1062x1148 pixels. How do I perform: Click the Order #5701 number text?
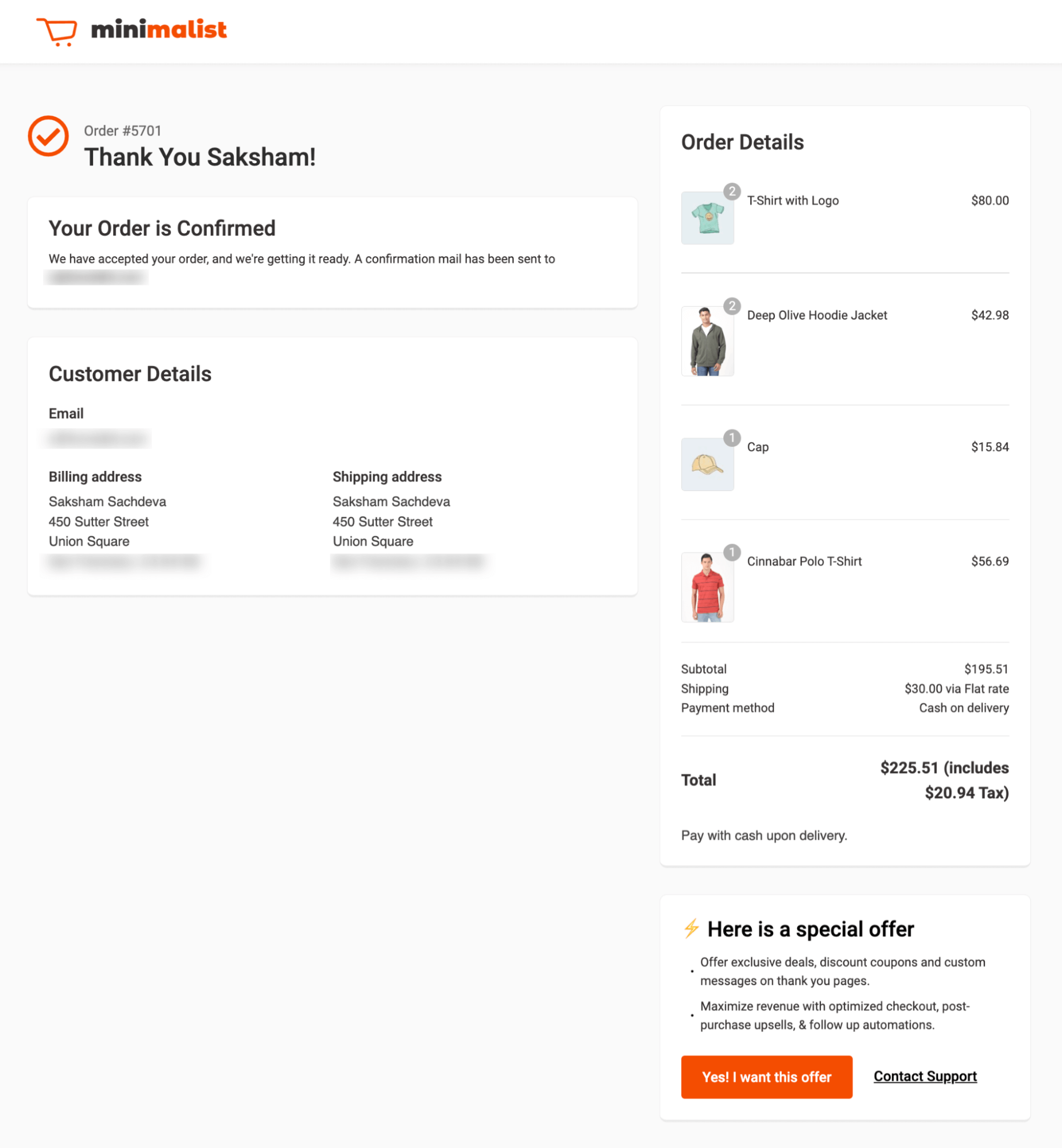[x=122, y=130]
